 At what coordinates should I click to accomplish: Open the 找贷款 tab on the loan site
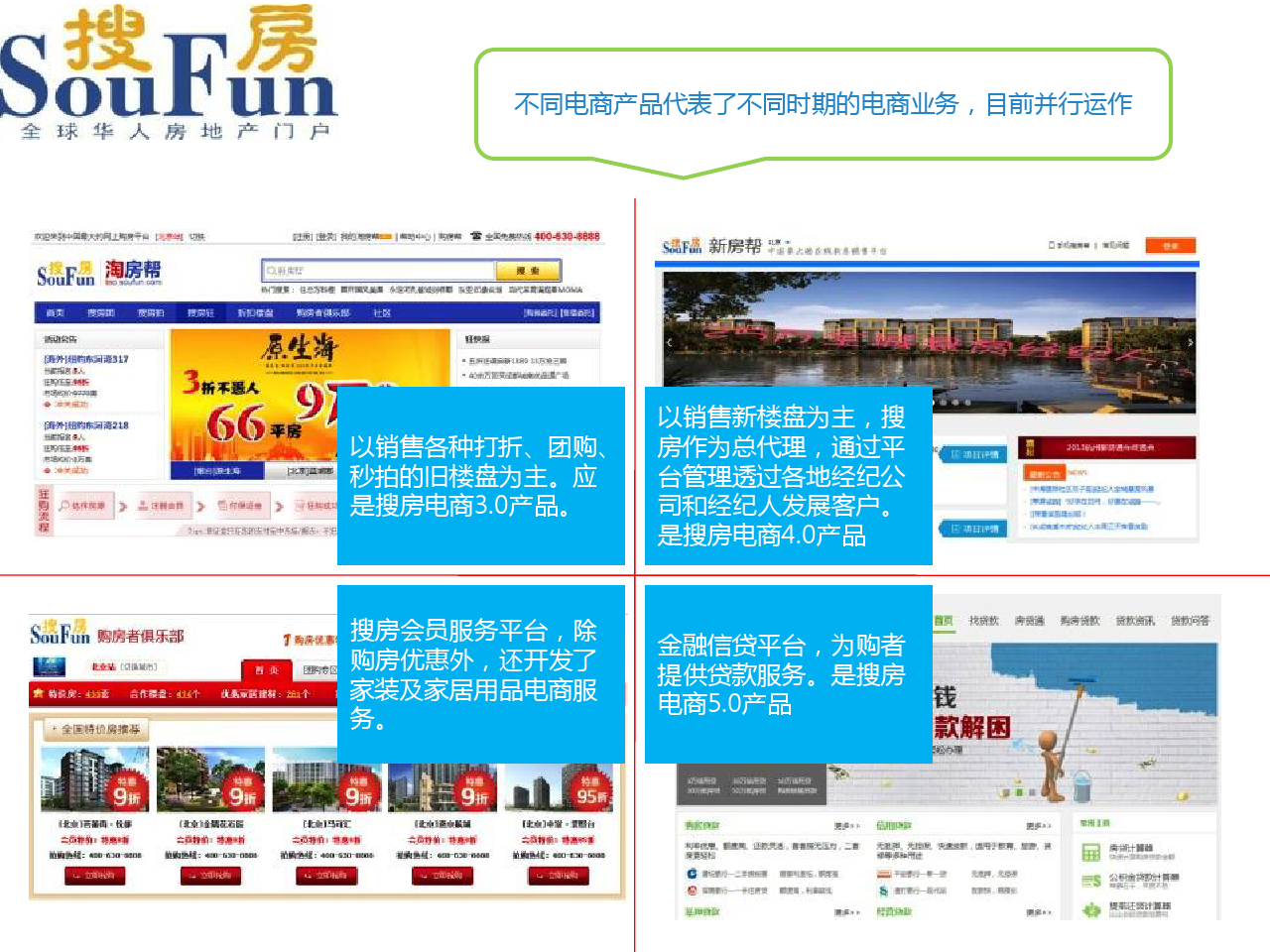(x=983, y=621)
